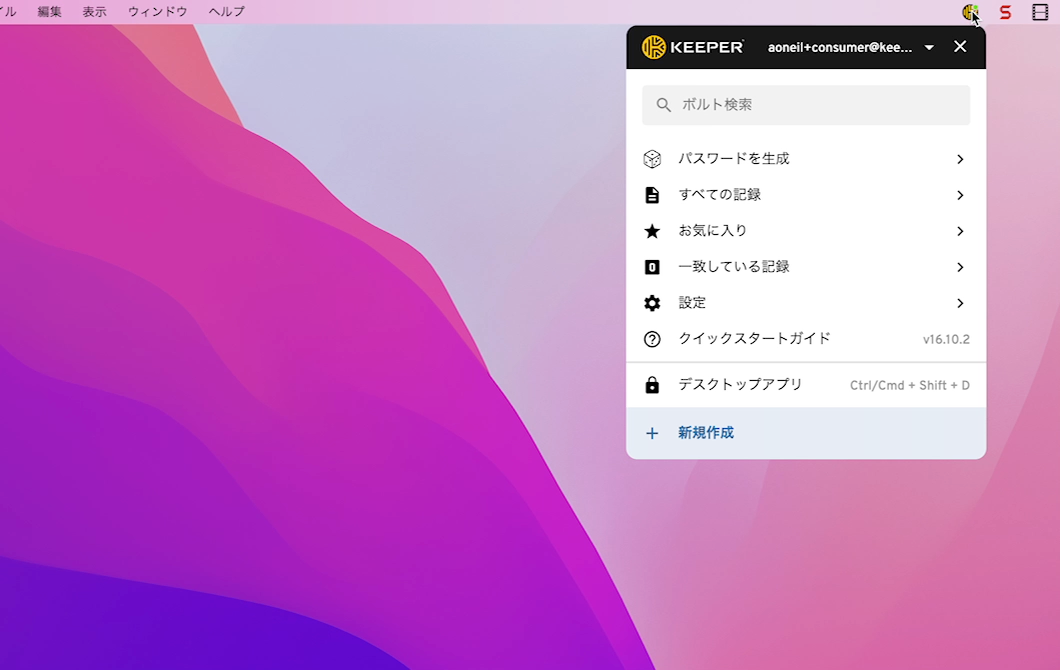The image size is (1060, 670).
Task: Click the matching records counter icon
Action: [652, 267]
